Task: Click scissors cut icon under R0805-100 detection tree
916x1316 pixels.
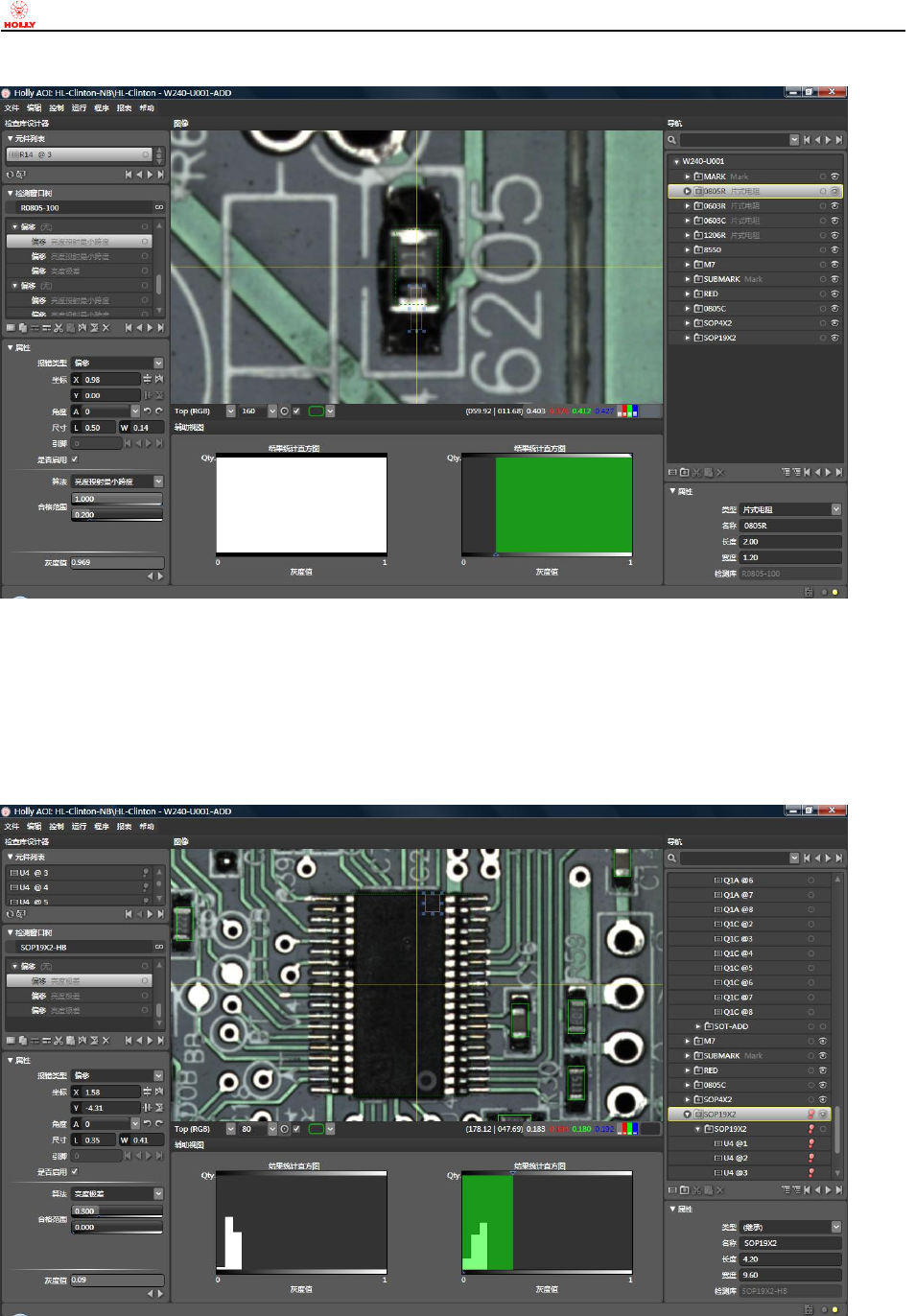Action: point(59,328)
